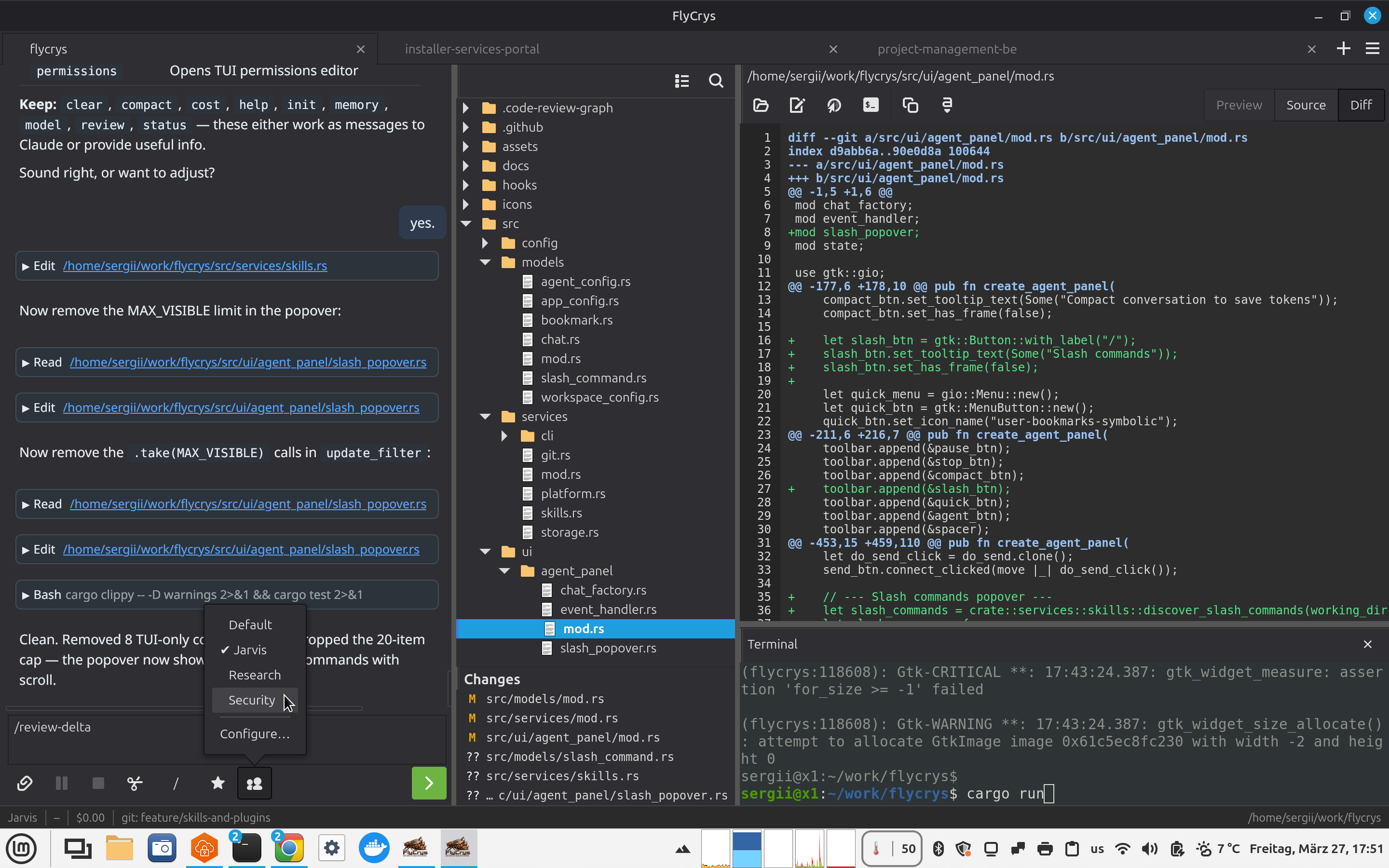Click the file tree search icon
Viewport: 1389px width, 868px height.
[x=715, y=81]
